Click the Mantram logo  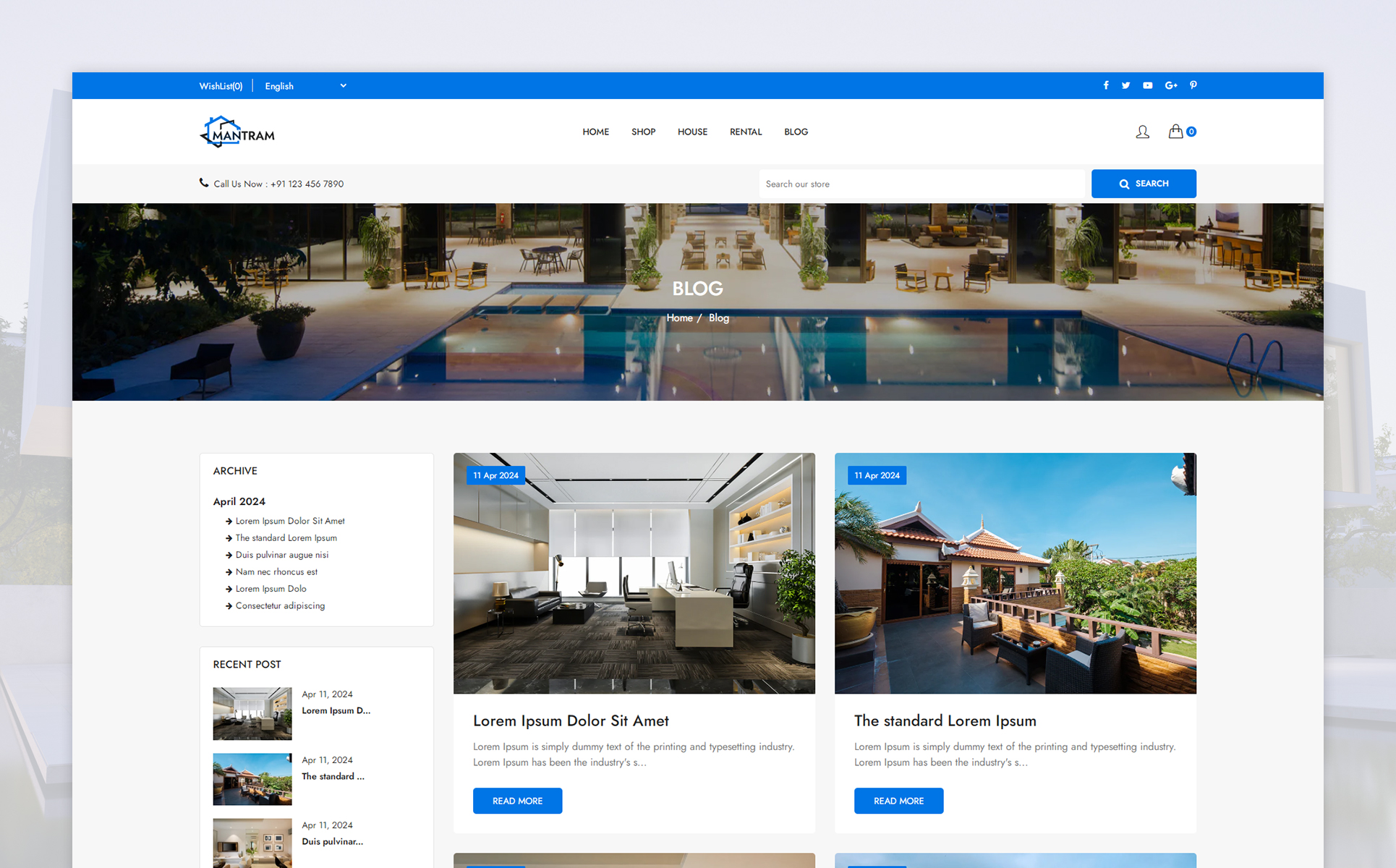click(x=237, y=132)
